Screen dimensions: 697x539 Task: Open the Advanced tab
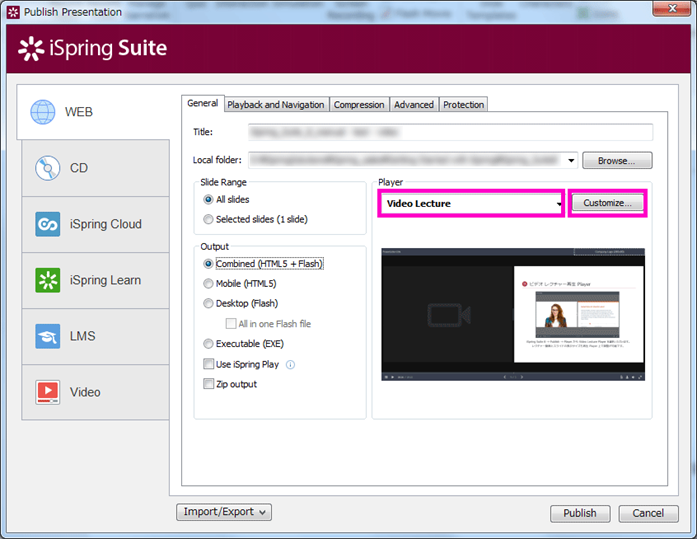[414, 105]
